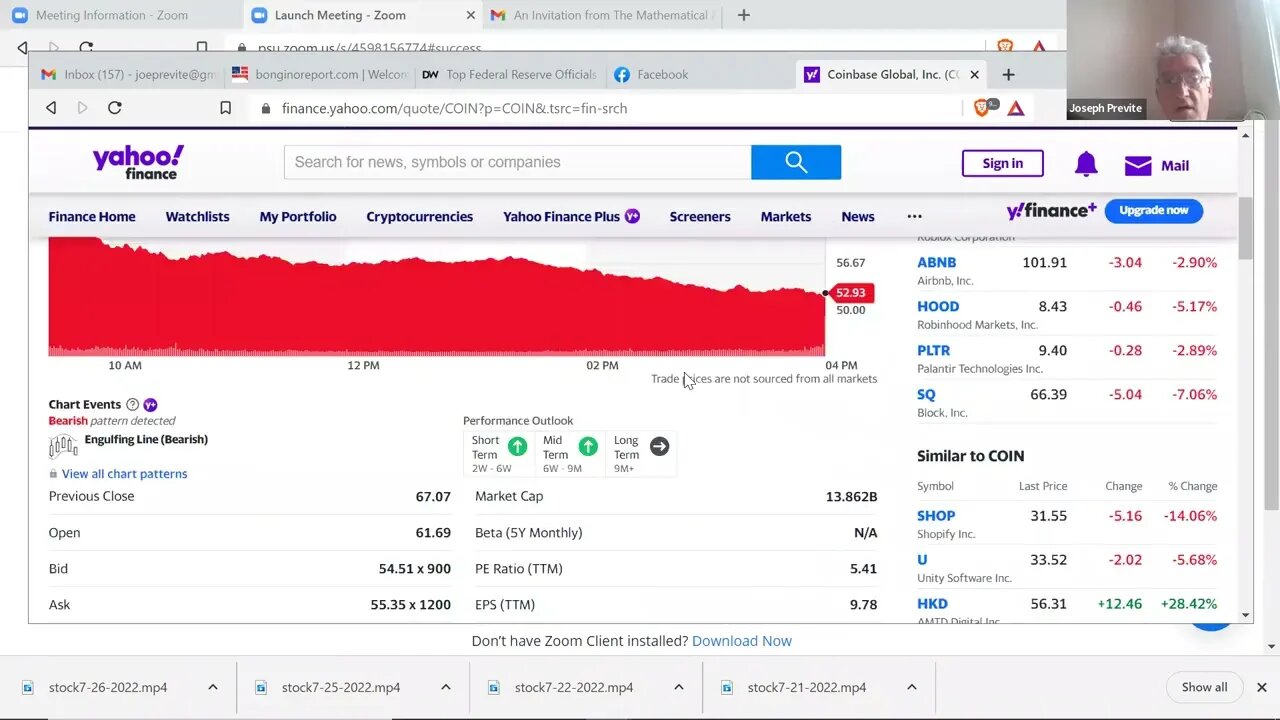This screenshot has width=1280, height=720.
Task: Open the HOOD ticker link
Action: (938, 306)
